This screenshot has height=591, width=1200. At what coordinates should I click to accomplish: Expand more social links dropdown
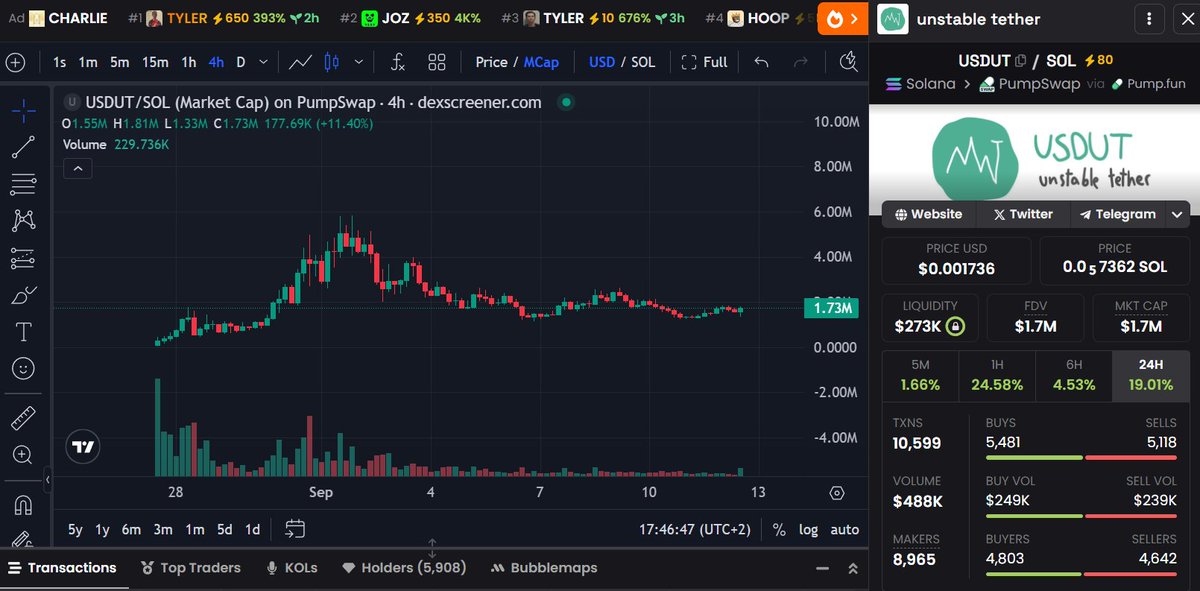(1177, 214)
